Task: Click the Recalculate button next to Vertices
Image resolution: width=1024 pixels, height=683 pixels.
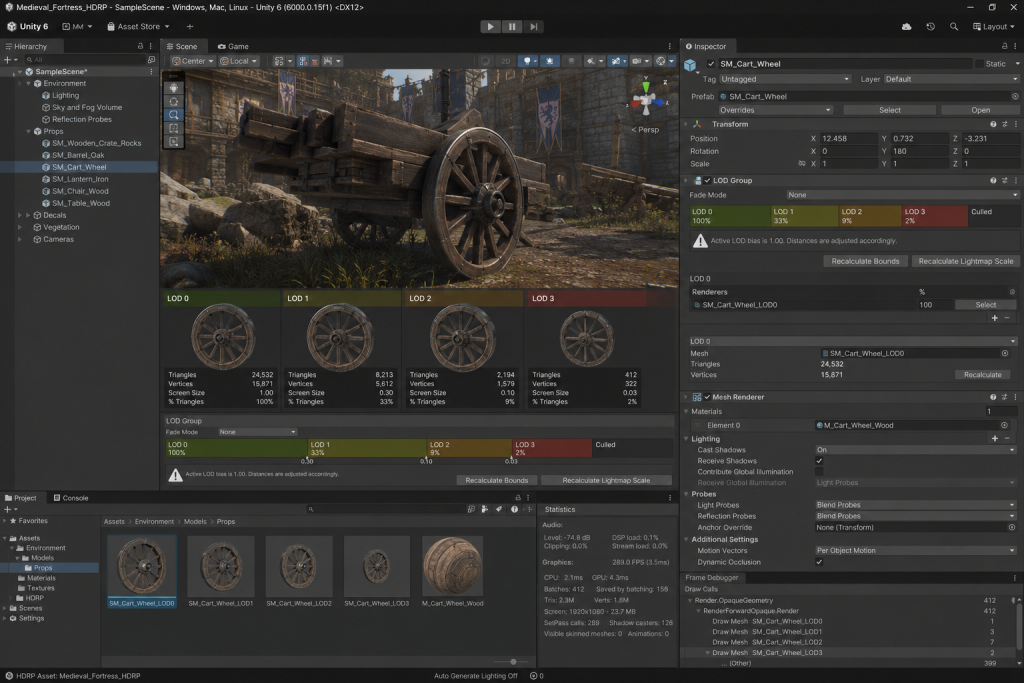Action: 982,375
